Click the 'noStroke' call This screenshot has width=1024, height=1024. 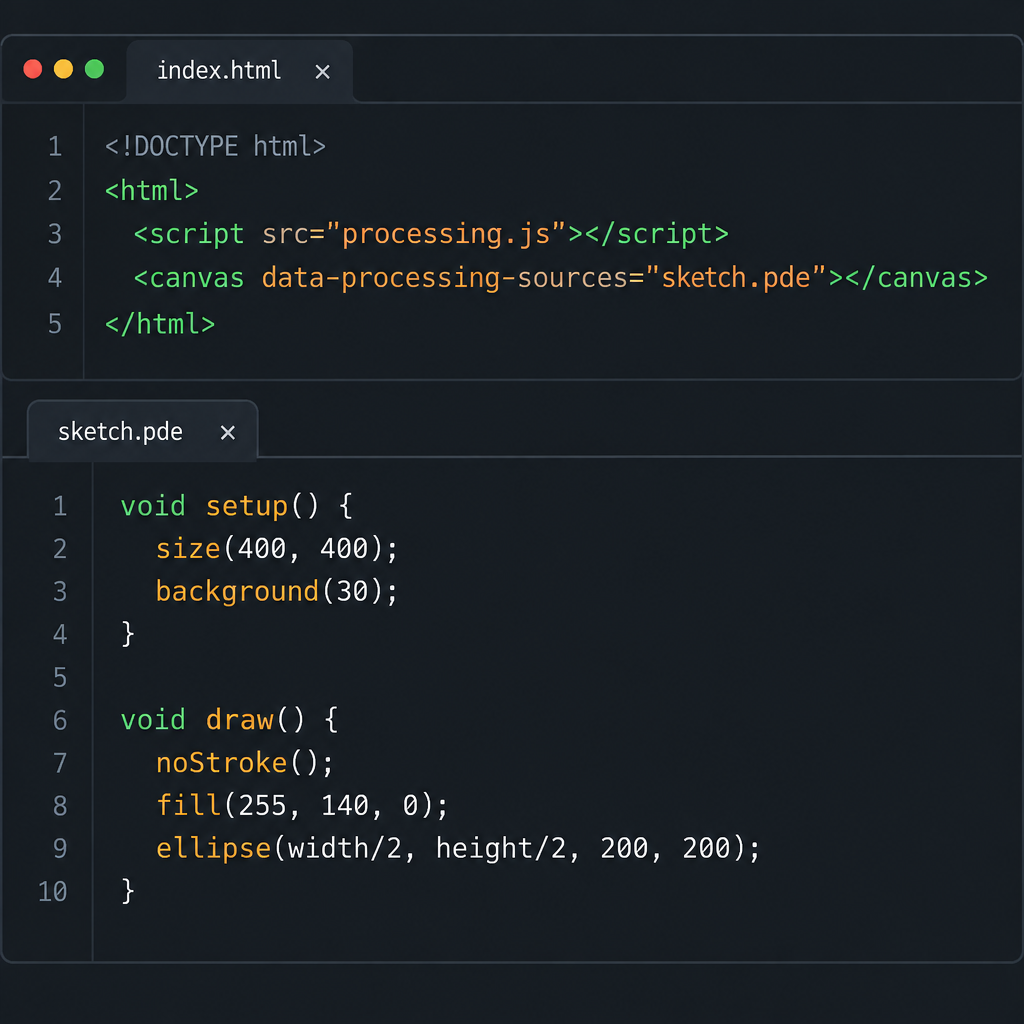point(221,763)
